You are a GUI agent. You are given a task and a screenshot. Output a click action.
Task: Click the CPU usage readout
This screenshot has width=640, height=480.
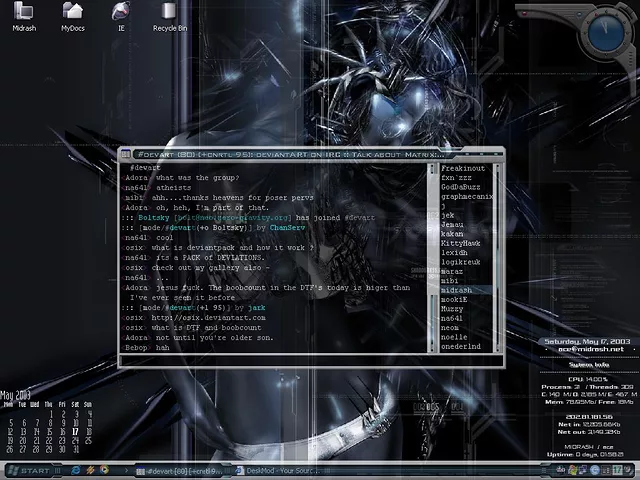tap(588, 379)
